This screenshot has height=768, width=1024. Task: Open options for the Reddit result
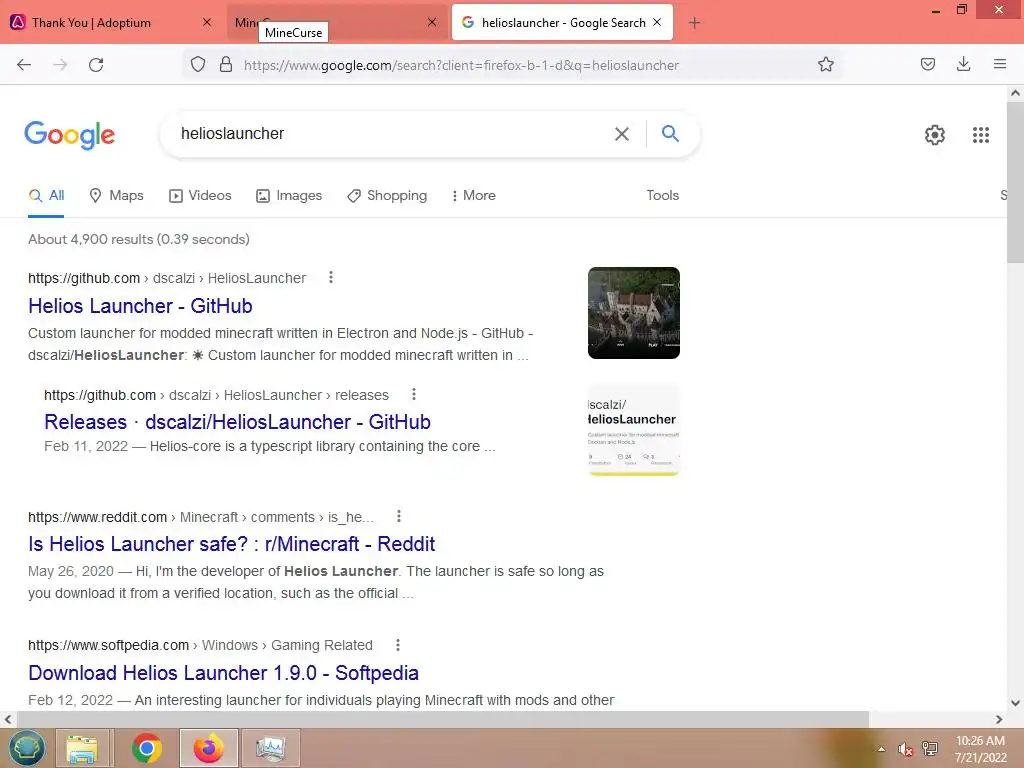(398, 517)
